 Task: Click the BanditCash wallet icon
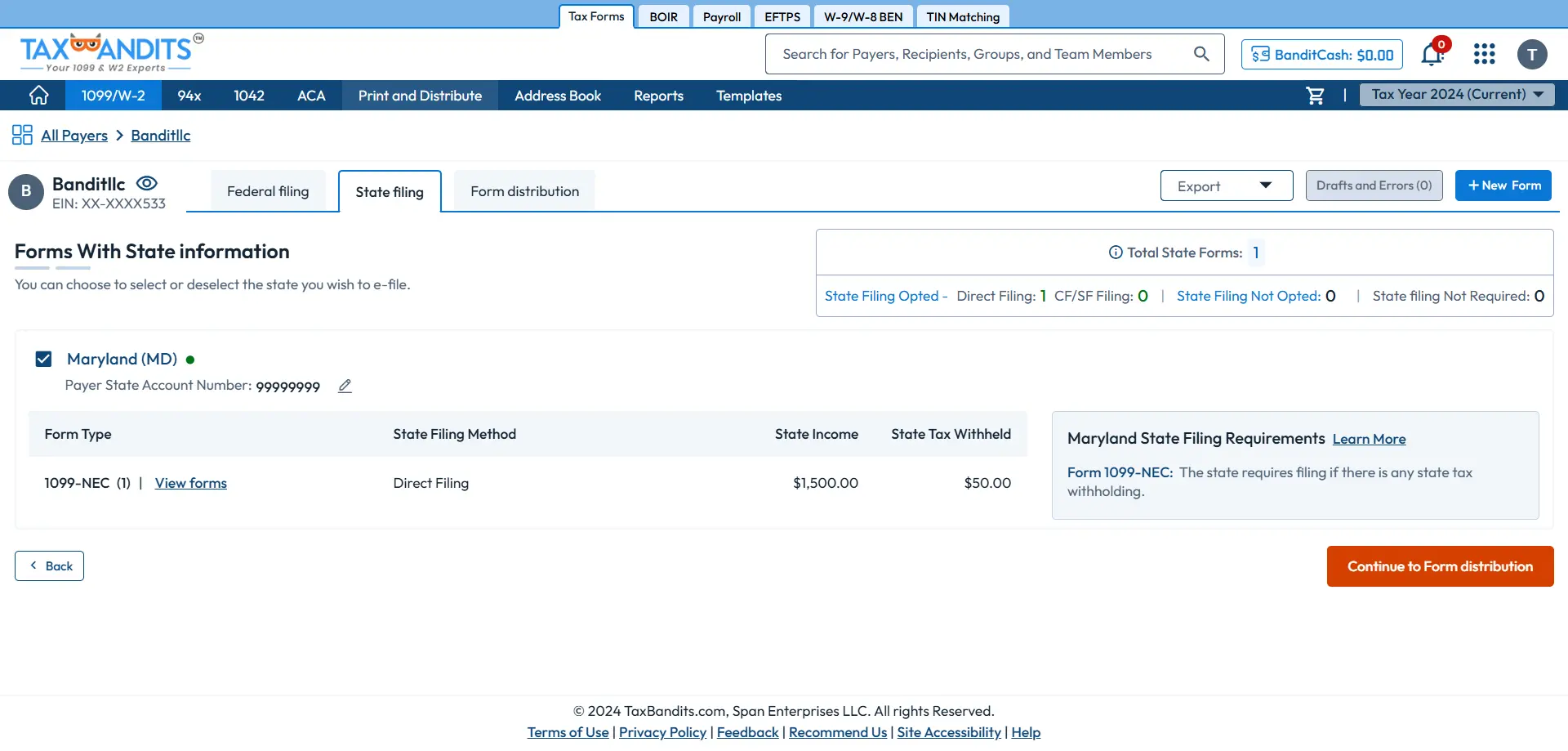point(1260,54)
